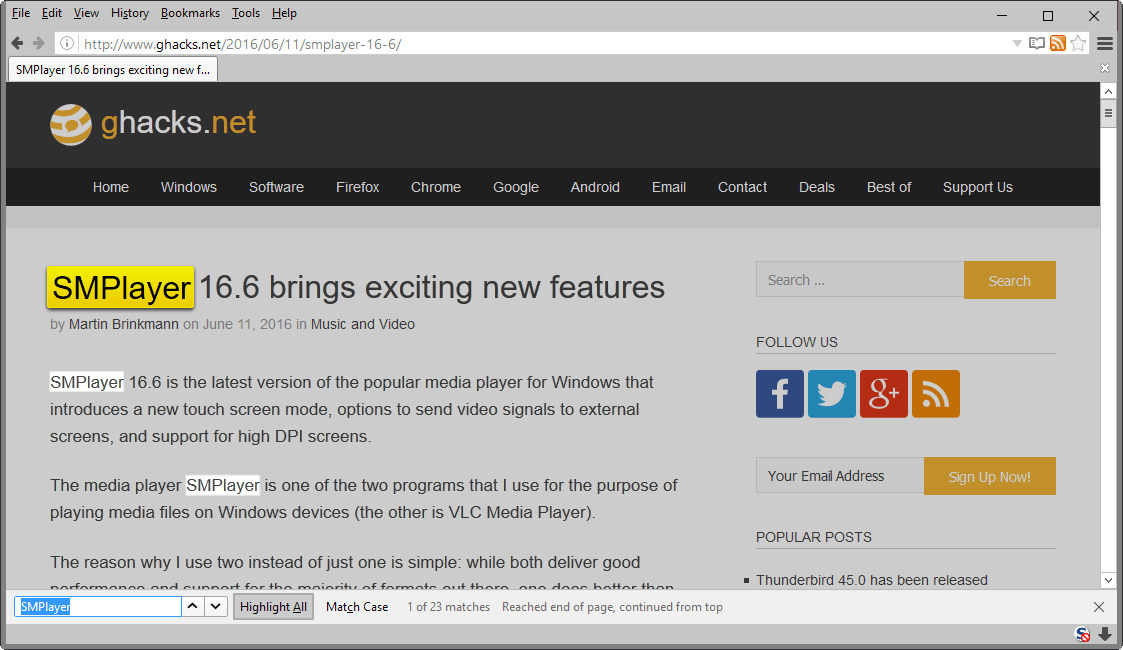Open the Email category

coord(669,187)
